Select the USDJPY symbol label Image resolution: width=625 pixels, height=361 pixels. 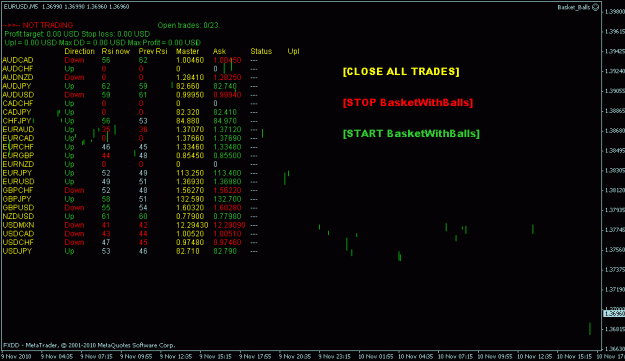pyautogui.click(x=17, y=251)
